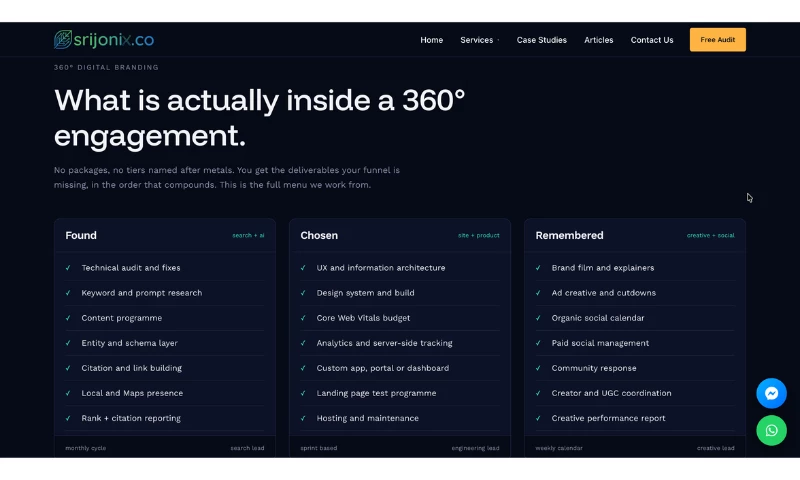The height and width of the screenshot is (480, 800).
Task: Click 'Entity and schema layer' item
Action: (129, 343)
